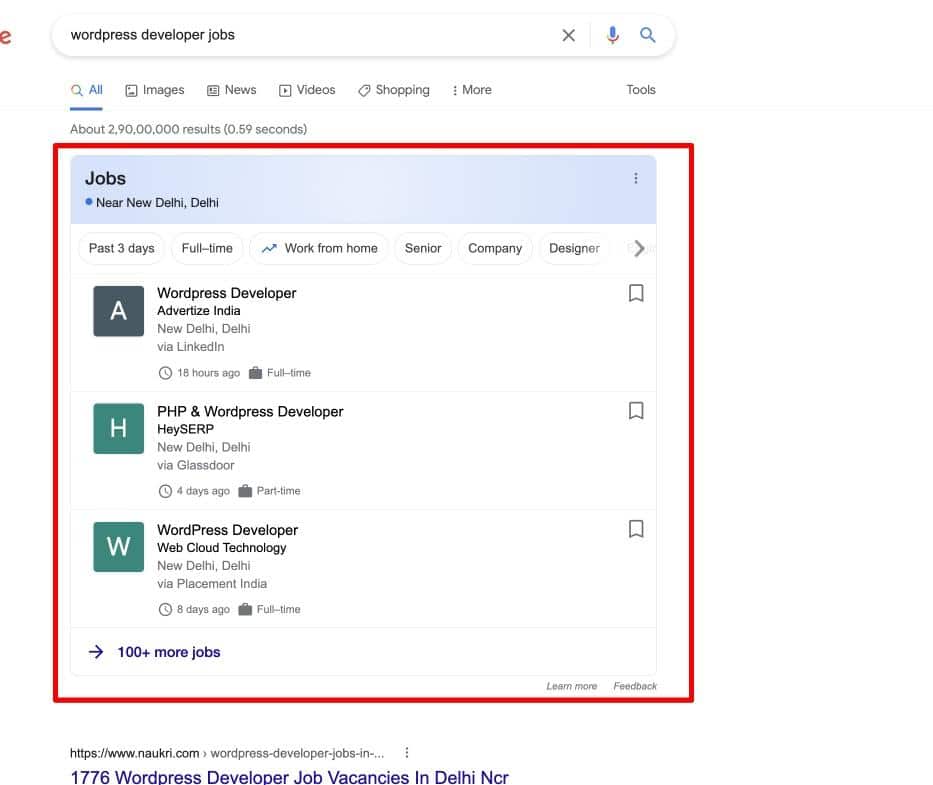Filter jobs by Work from home

pos(320,248)
